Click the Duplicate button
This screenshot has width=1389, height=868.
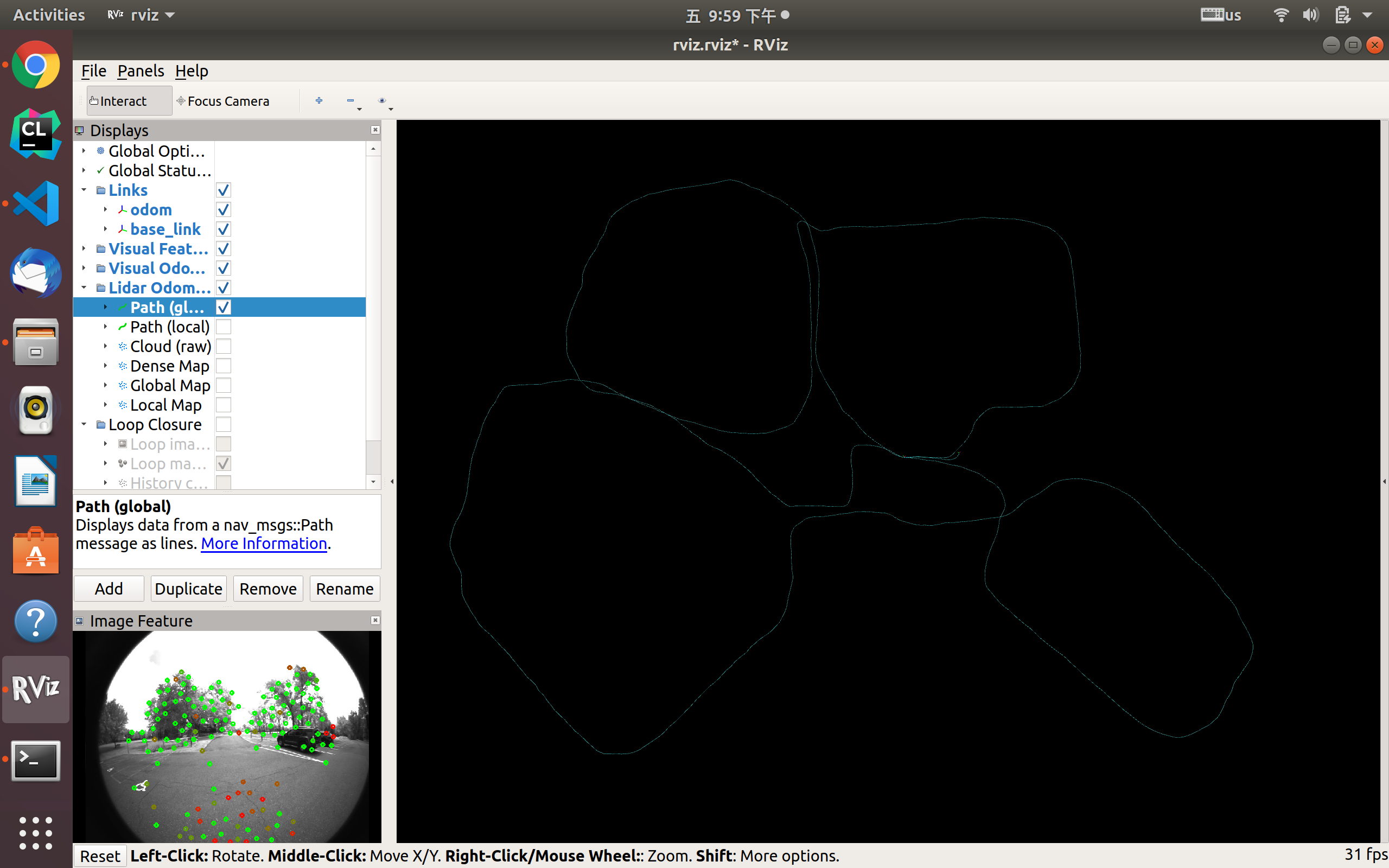188,589
